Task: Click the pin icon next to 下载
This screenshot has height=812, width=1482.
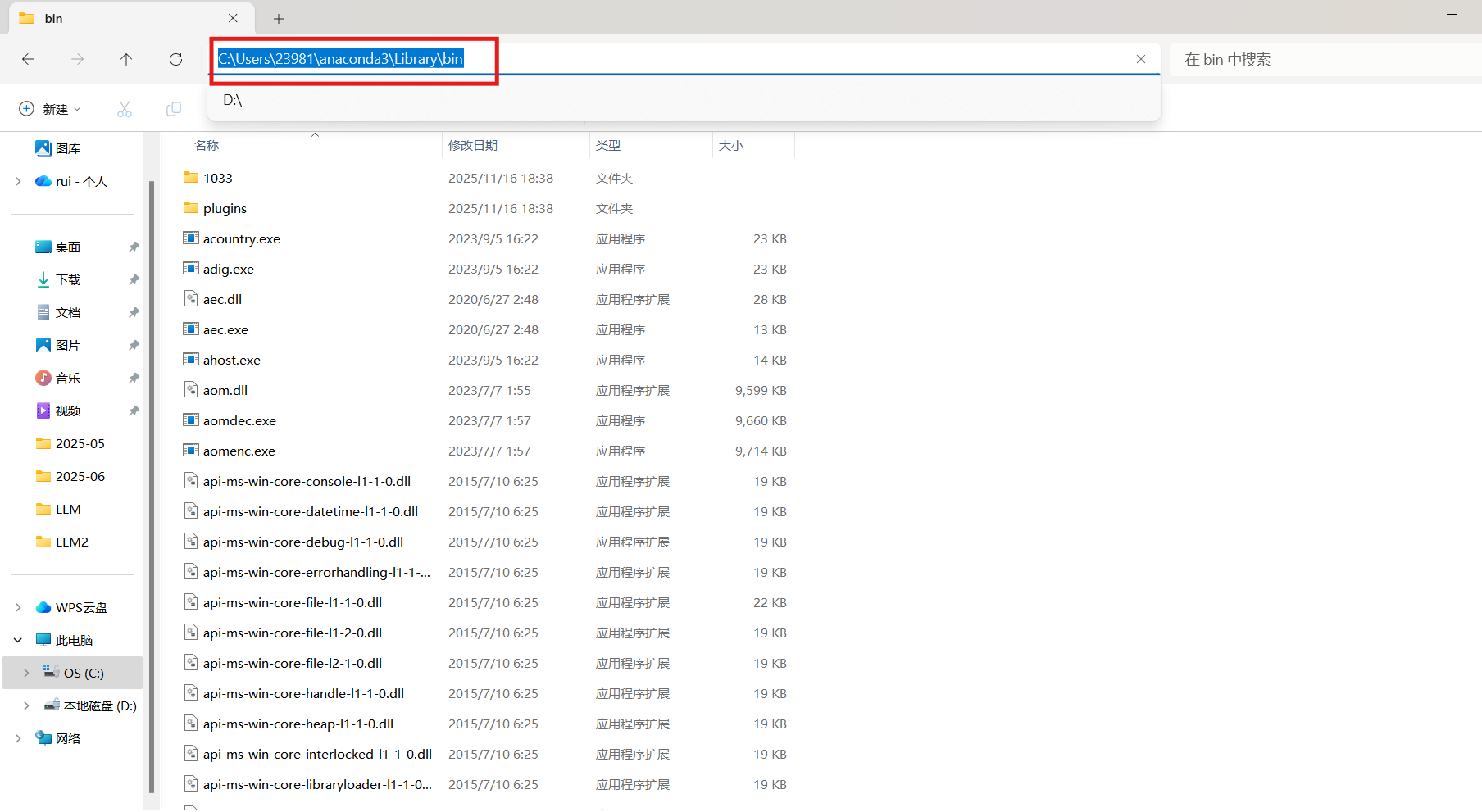Action: tap(134, 279)
